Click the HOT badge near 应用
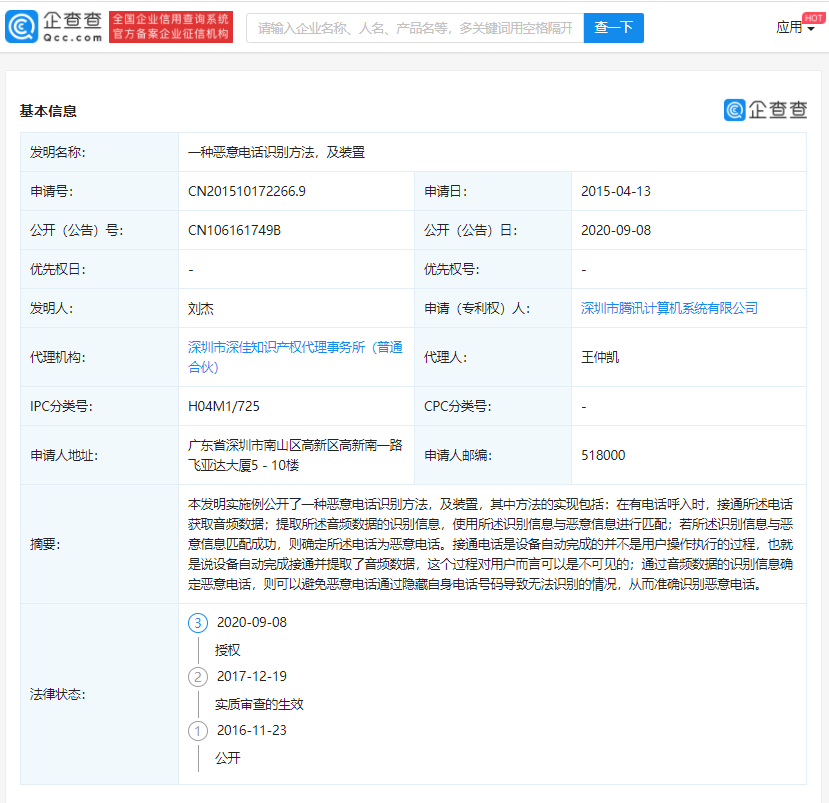This screenshot has height=803, width=829. [813, 17]
